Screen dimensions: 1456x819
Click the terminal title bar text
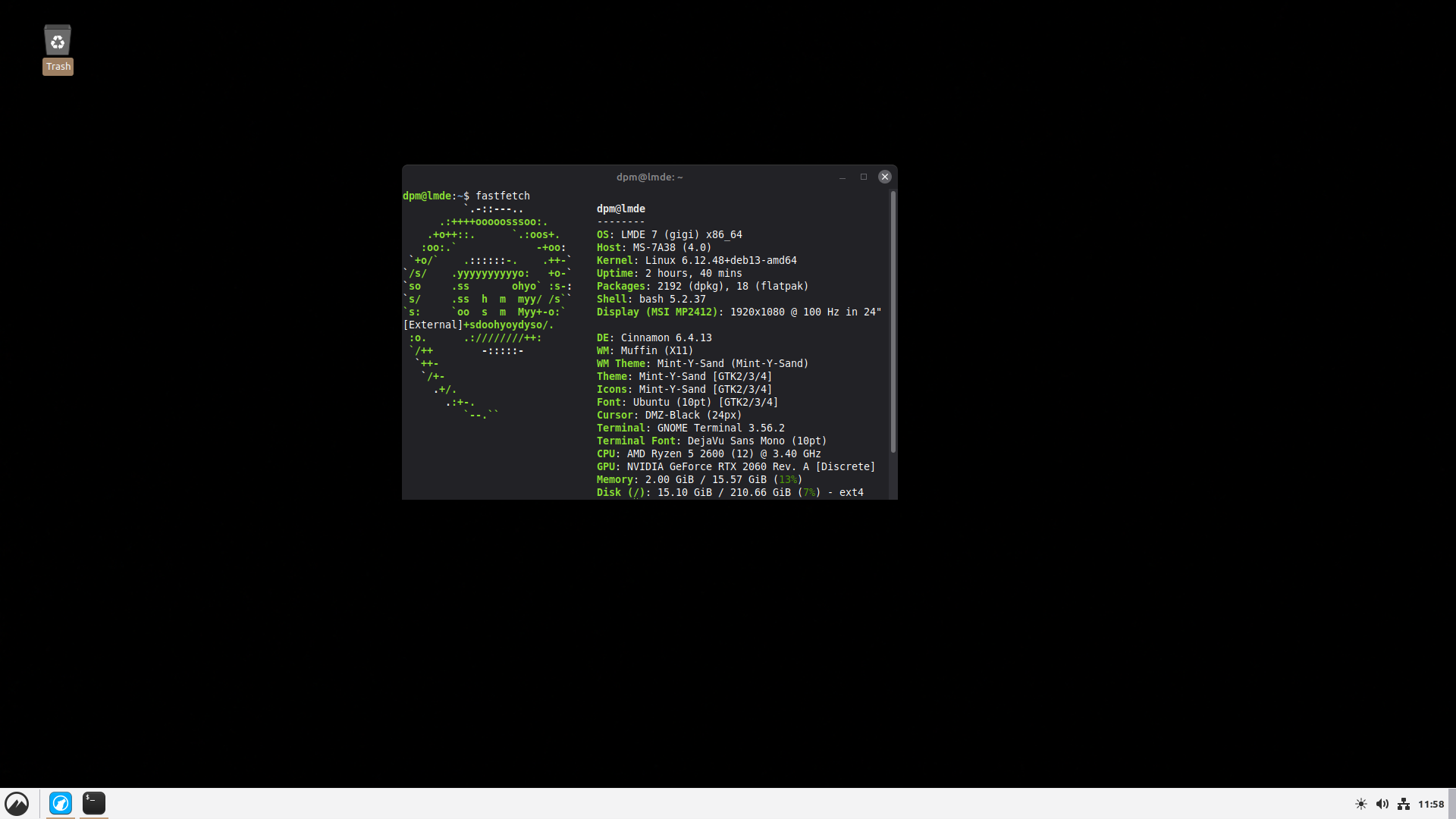click(649, 177)
